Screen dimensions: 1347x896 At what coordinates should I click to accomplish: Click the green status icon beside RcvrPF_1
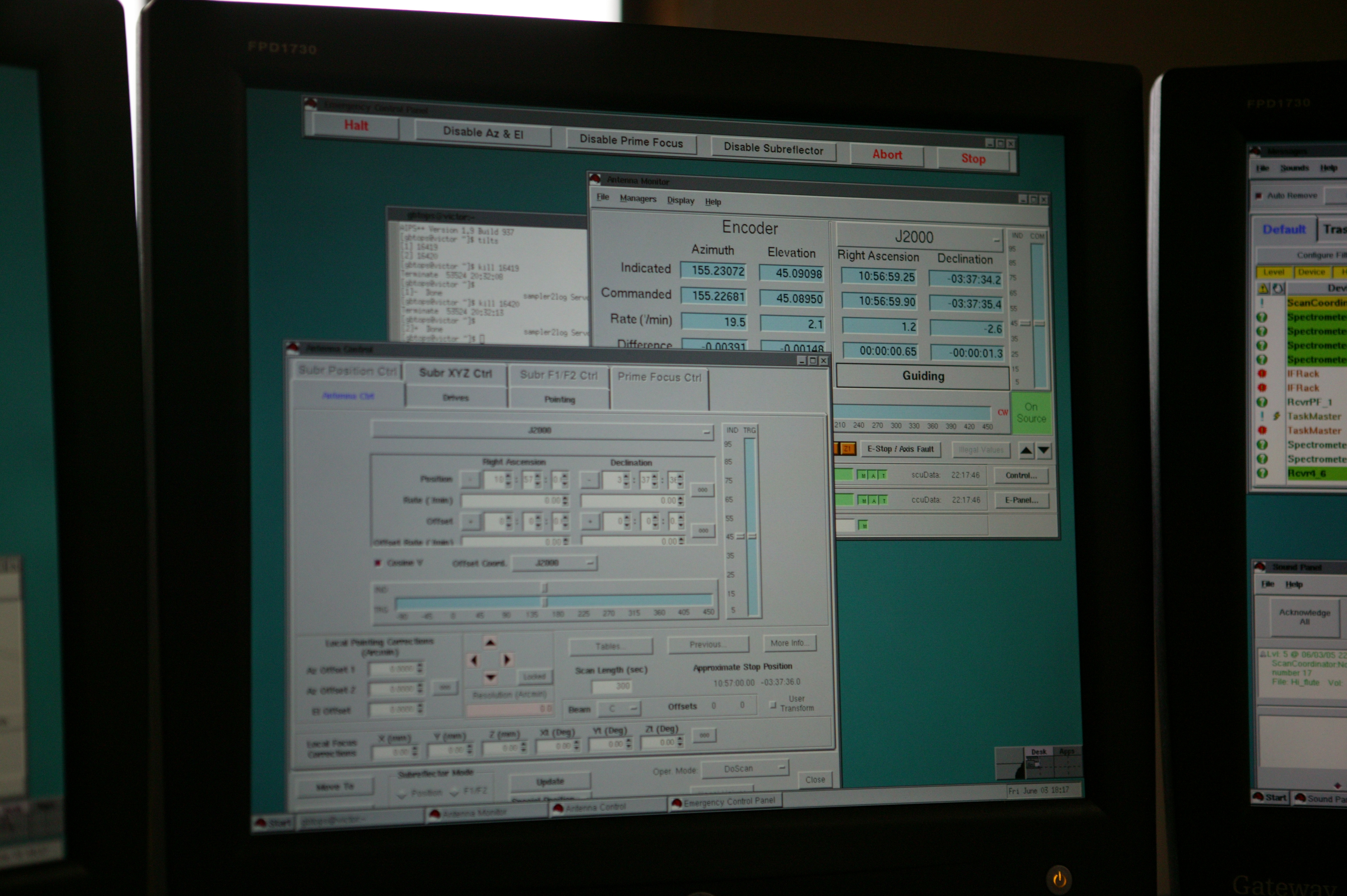point(1262,402)
